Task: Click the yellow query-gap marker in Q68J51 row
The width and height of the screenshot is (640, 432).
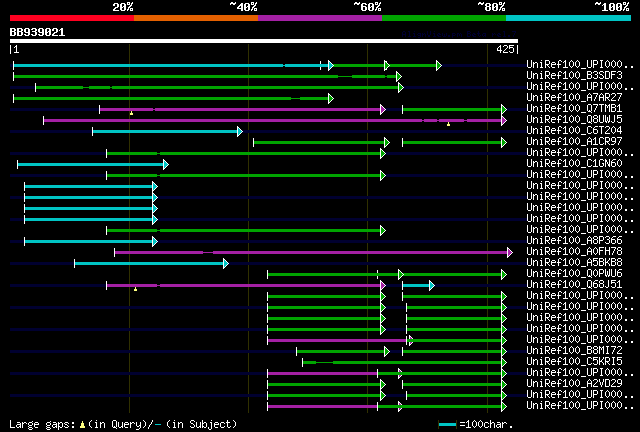Action: [x=136, y=289]
